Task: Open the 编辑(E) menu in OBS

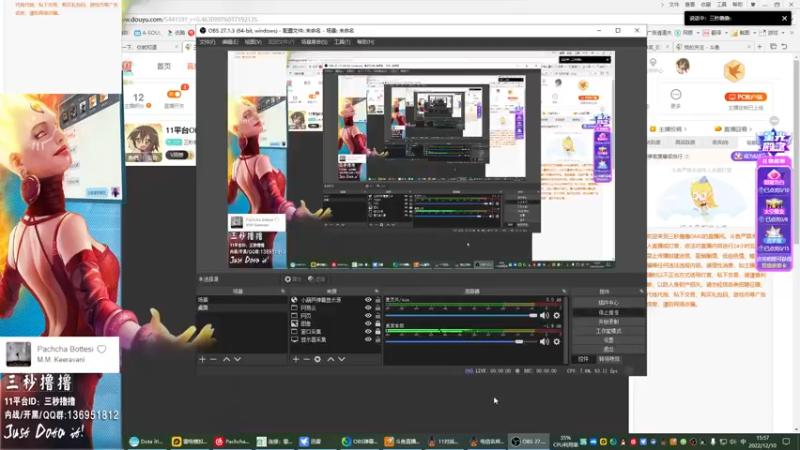Action: [230, 42]
